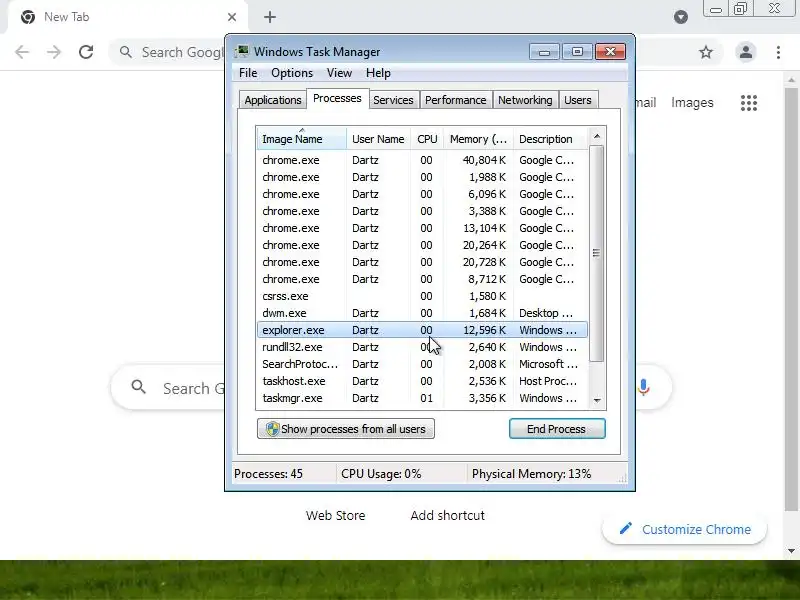Image resolution: width=800 pixels, height=600 pixels.
Task: Sort by Image Name column header
Action: tap(301, 139)
